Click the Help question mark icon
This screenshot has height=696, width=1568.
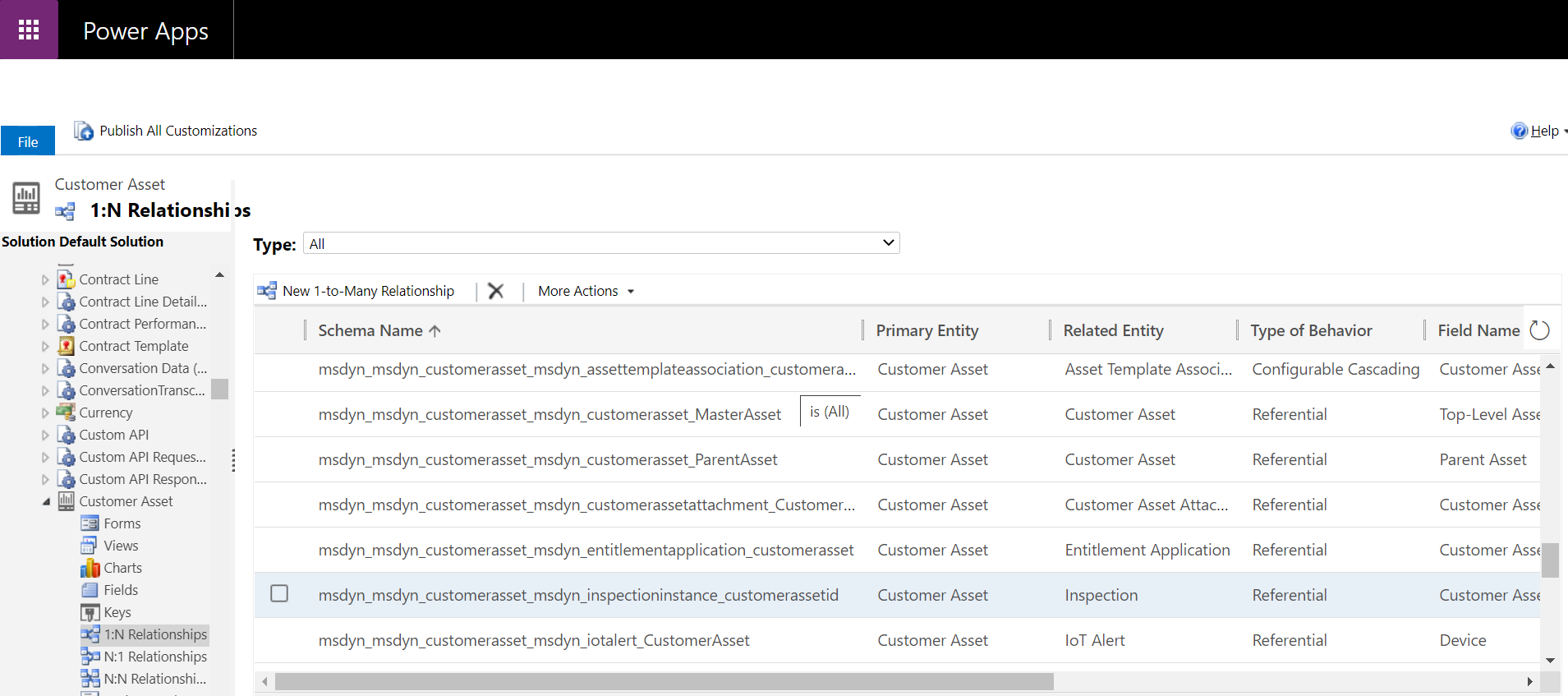click(x=1519, y=131)
